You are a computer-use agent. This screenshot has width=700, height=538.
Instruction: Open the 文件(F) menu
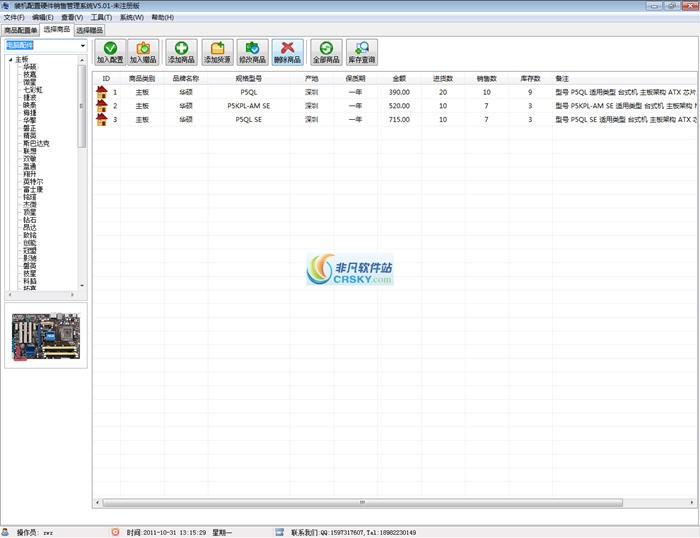click(14, 17)
